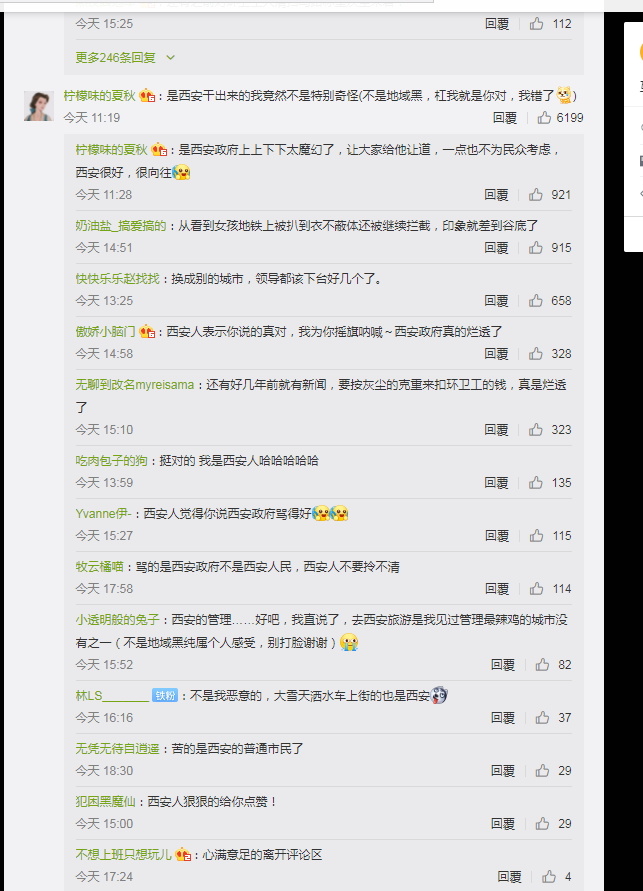Open user page of 不想上班只想玩儿

123,855
